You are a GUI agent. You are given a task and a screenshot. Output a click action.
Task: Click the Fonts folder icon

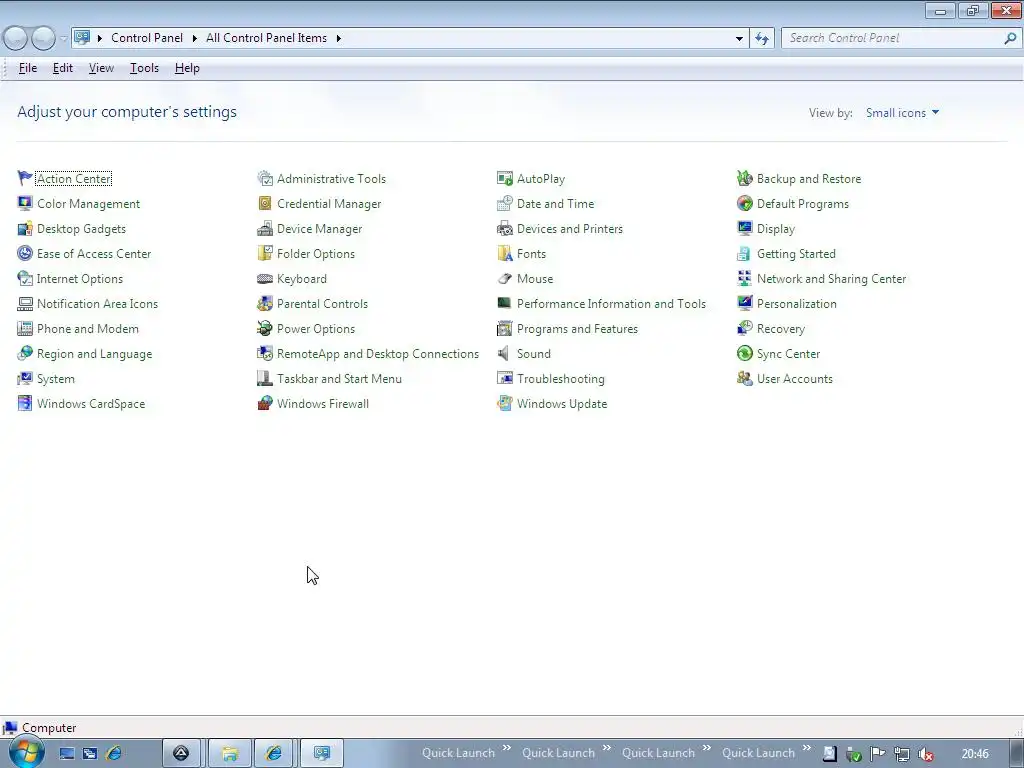click(505, 253)
